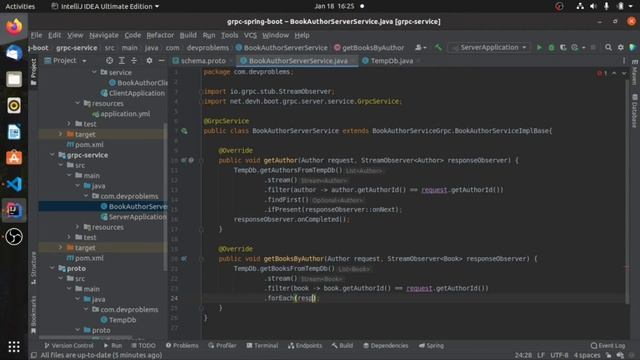Screen dimensions: 640x360
Task: Open Endpoints tool window
Action: click(305, 346)
